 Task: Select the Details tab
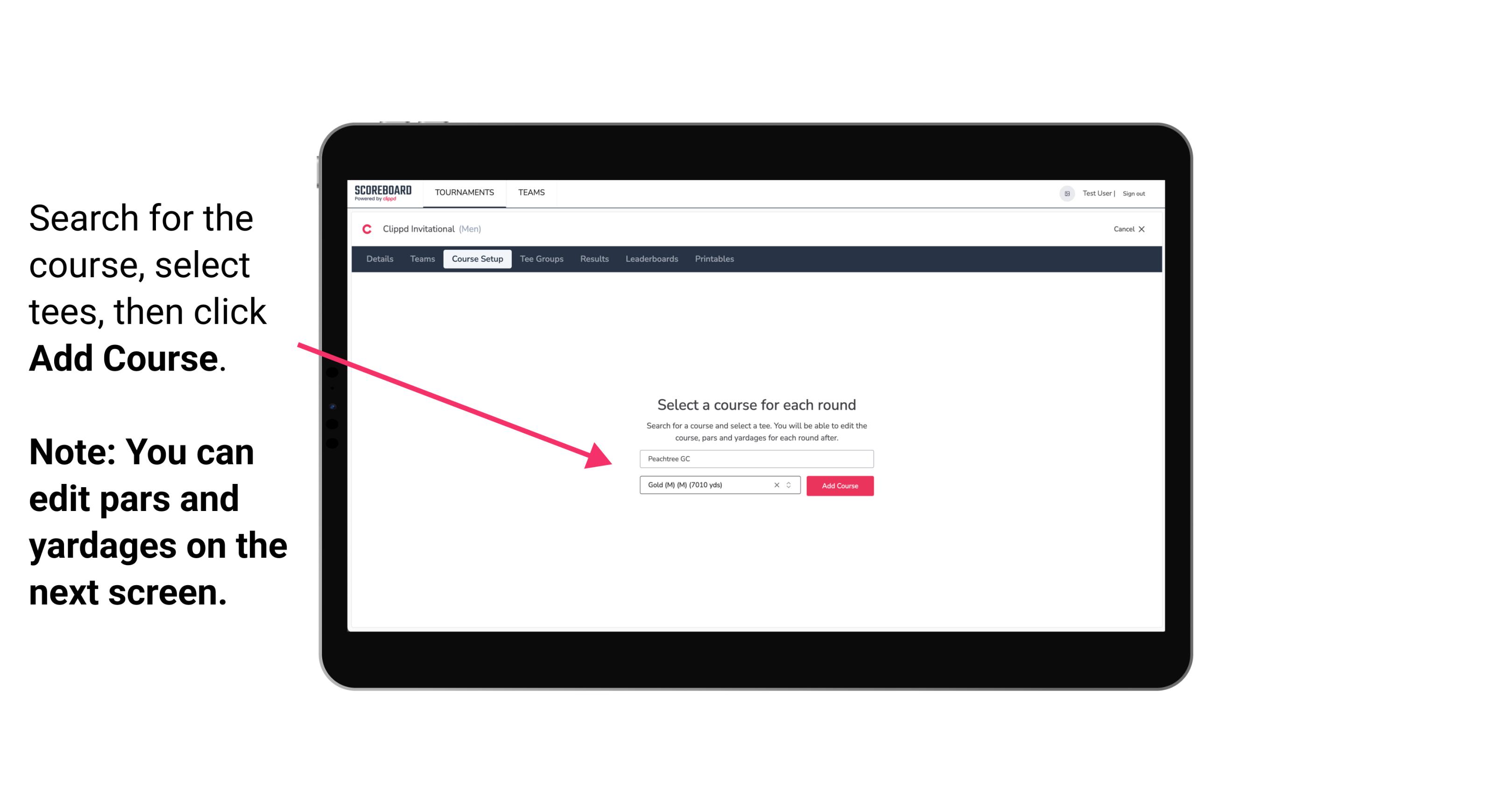pos(378,258)
